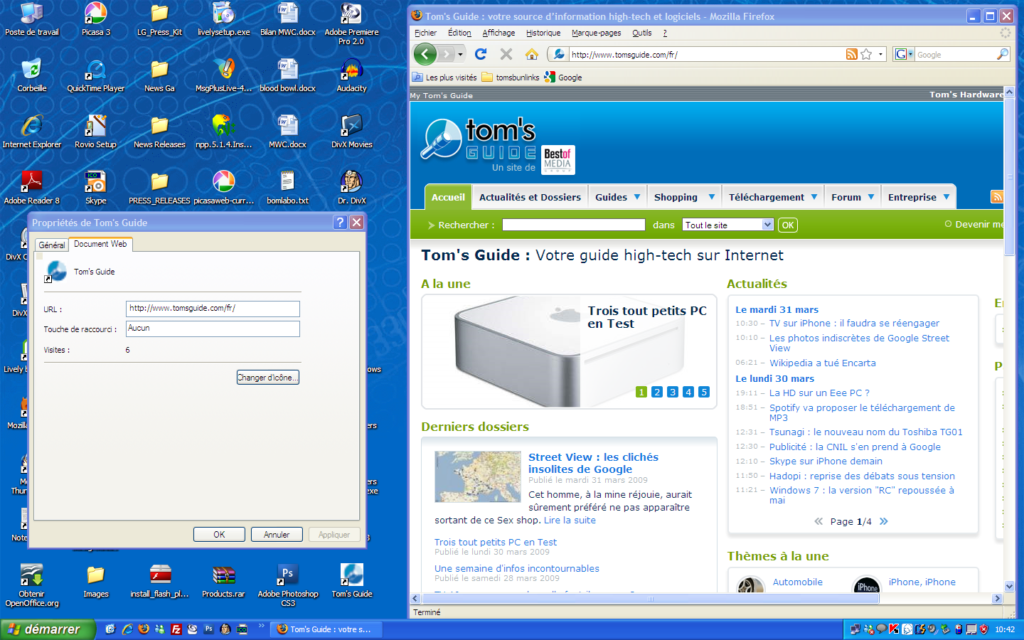Image resolution: width=1024 pixels, height=640 pixels.
Task: Go to slide 3 of the featured carousel
Action: point(673,392)
